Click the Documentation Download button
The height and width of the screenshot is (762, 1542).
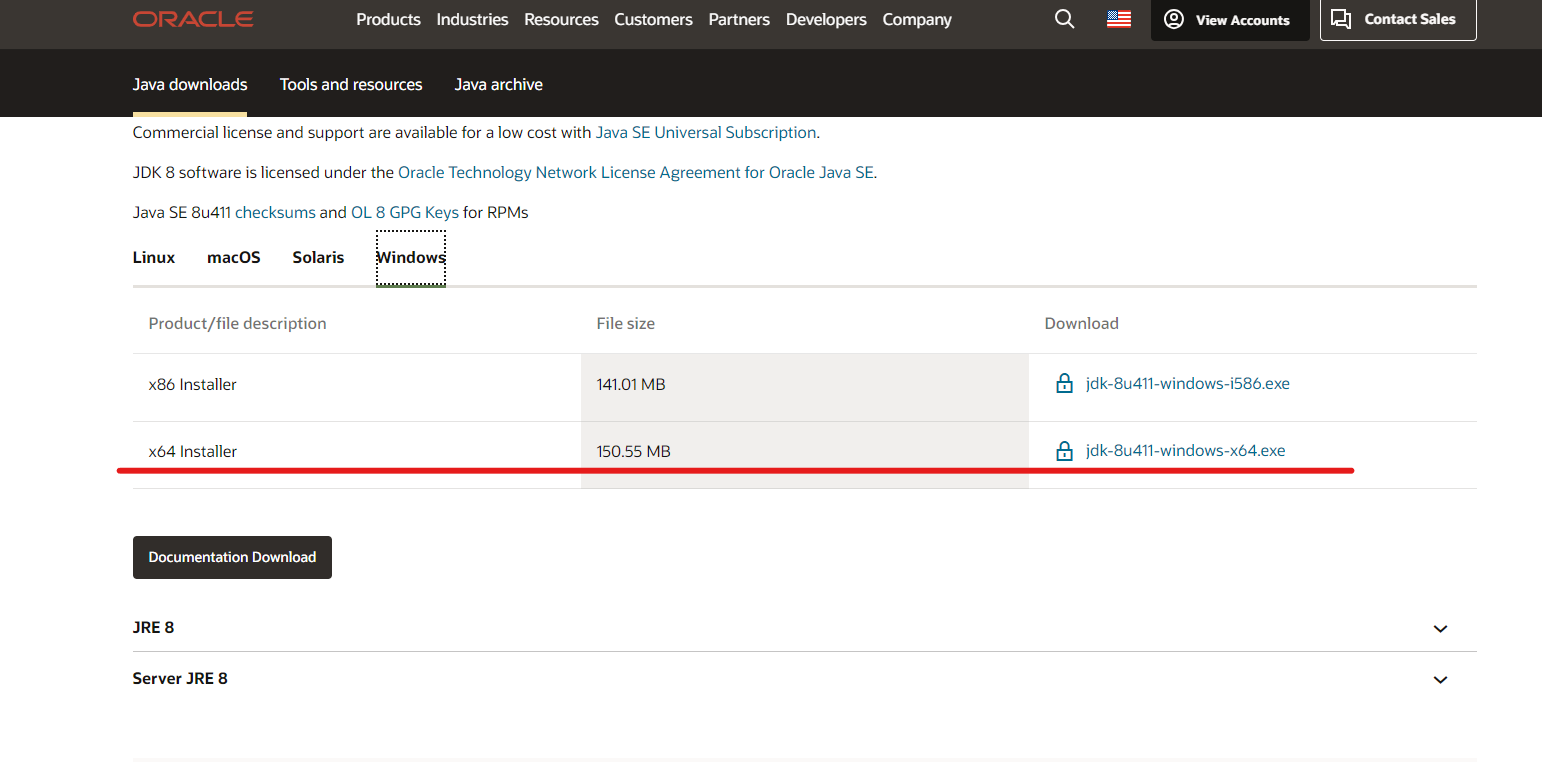(x=232, y=557)
